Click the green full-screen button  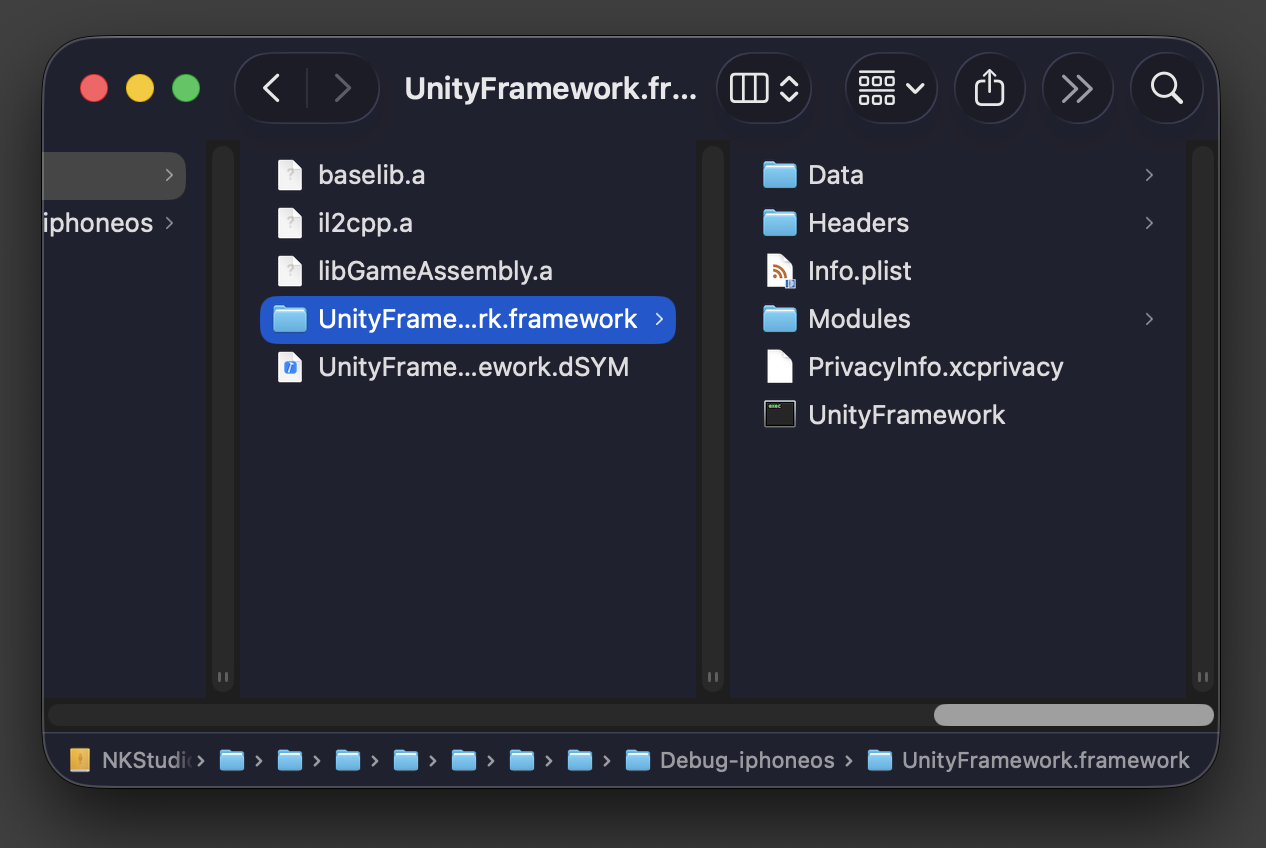coord(186,89)
